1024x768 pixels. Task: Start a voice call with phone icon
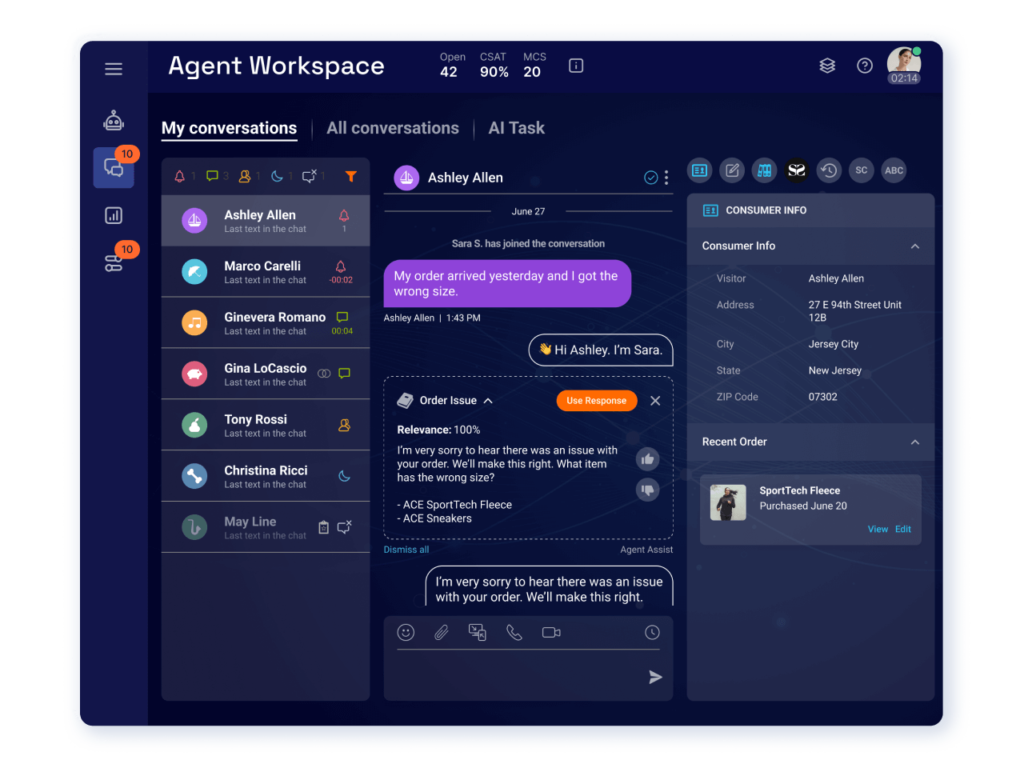pyautogui.click(x=514, y=632)
